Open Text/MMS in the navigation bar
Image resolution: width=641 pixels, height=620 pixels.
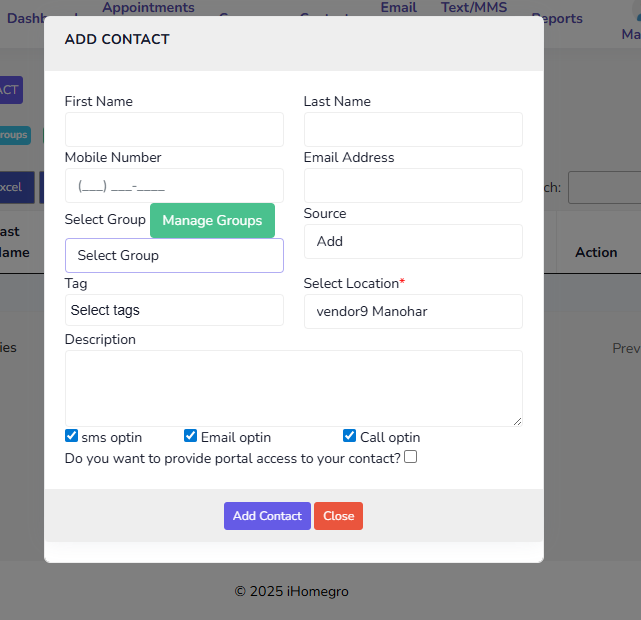point(474,8)
